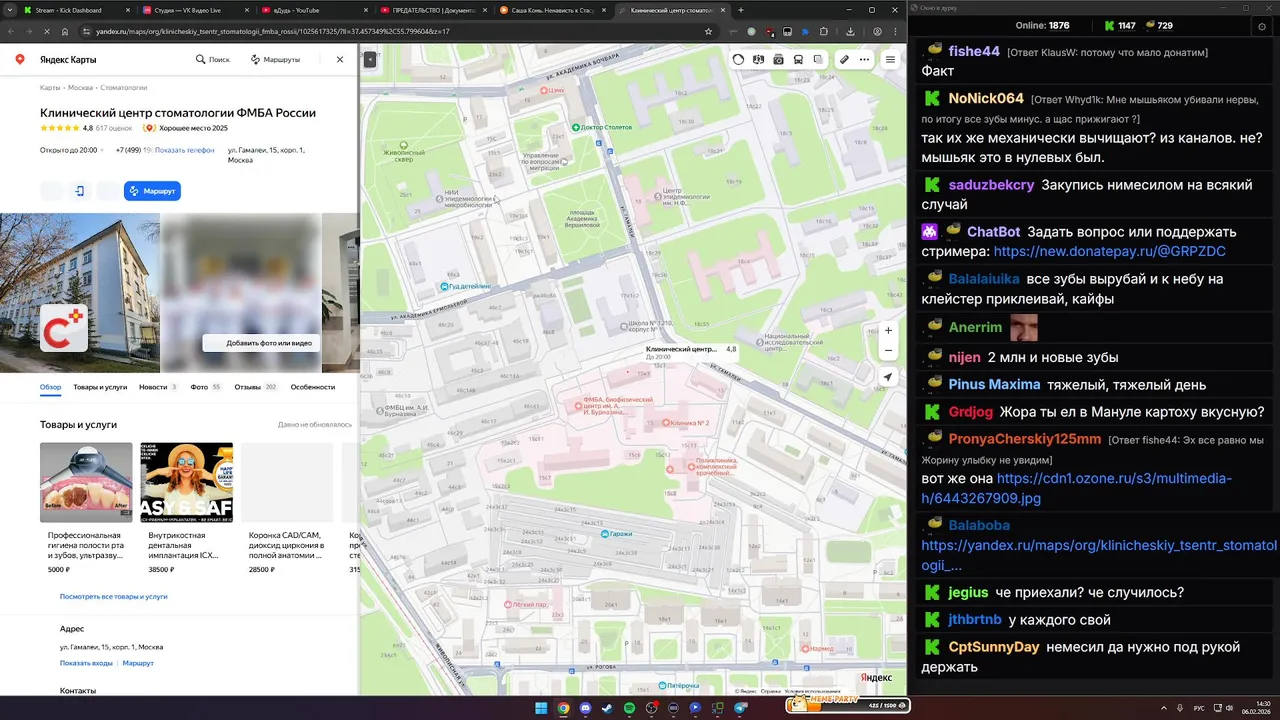Screen dimensions: 1280x720
Task: Switch to Особенности tab
Action: [x=313, y=386]
